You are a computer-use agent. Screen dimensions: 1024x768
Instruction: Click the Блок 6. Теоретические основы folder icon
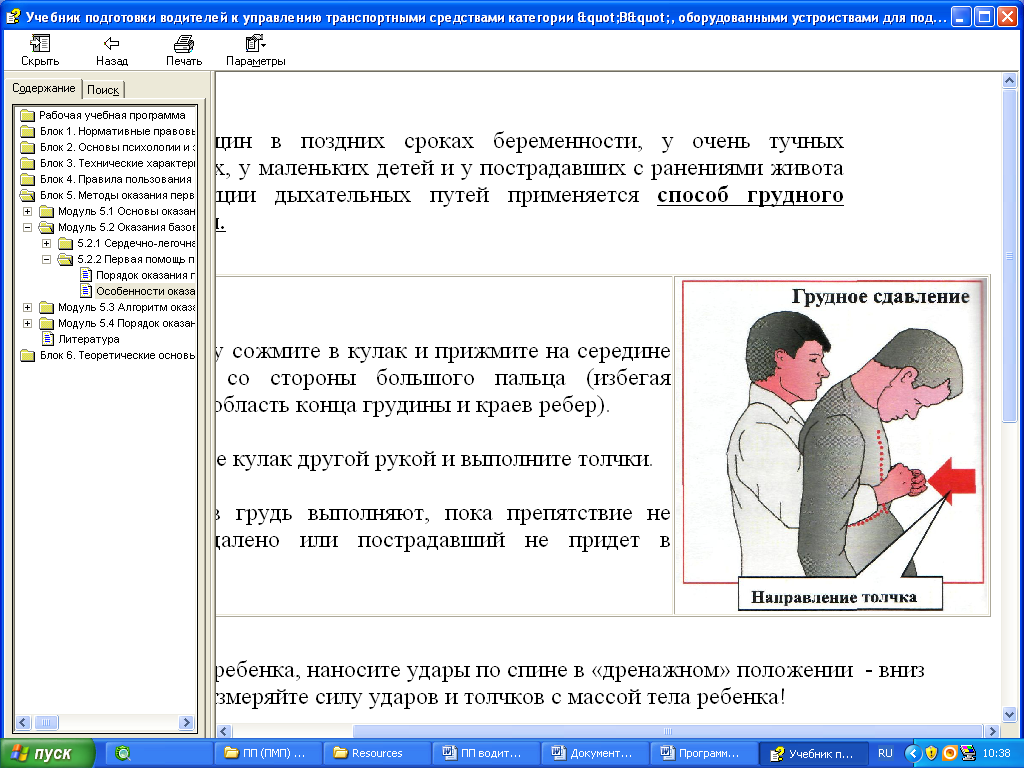click(x=27, y=355)
